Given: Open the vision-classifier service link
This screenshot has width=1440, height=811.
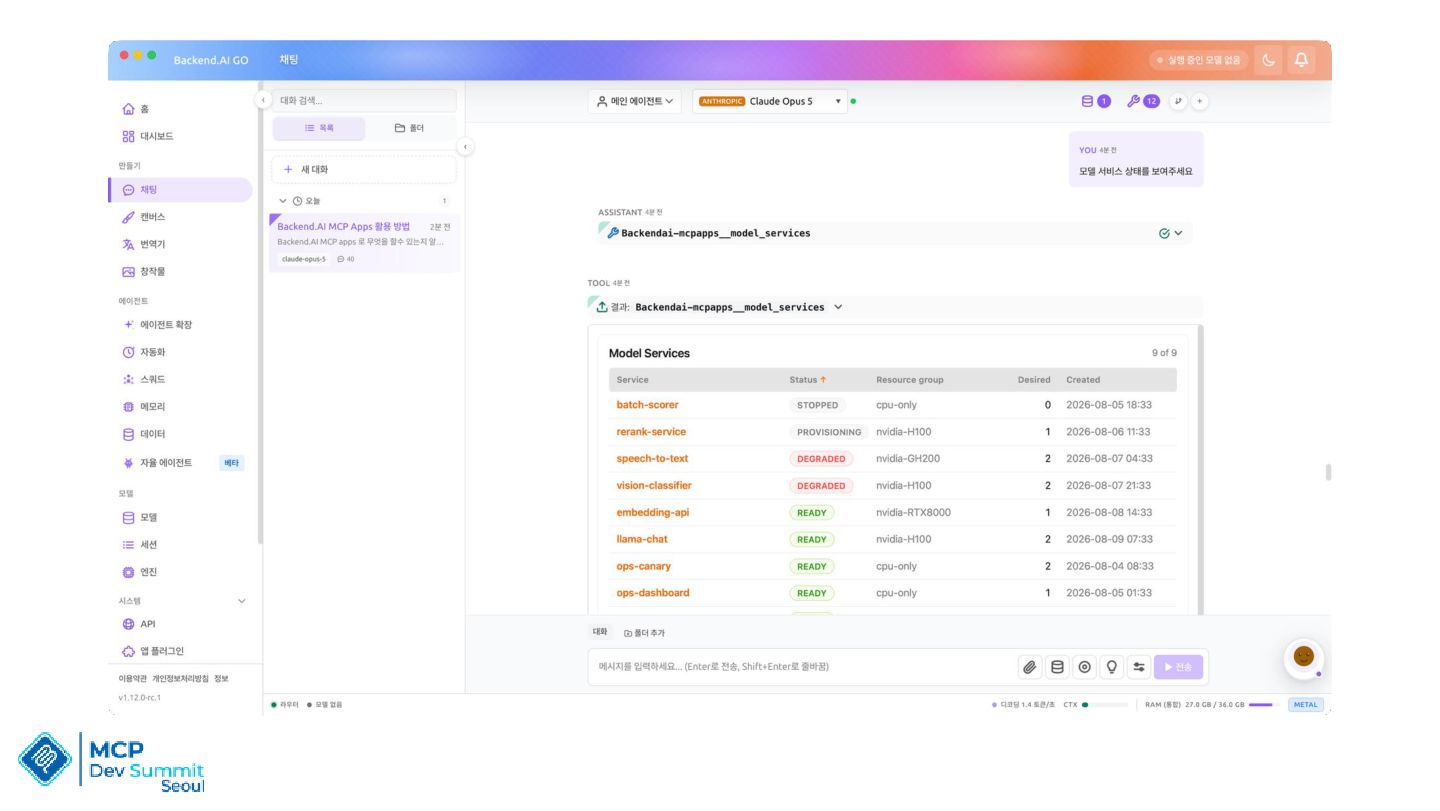Looking at the screenshot, I should click(654, 486).
